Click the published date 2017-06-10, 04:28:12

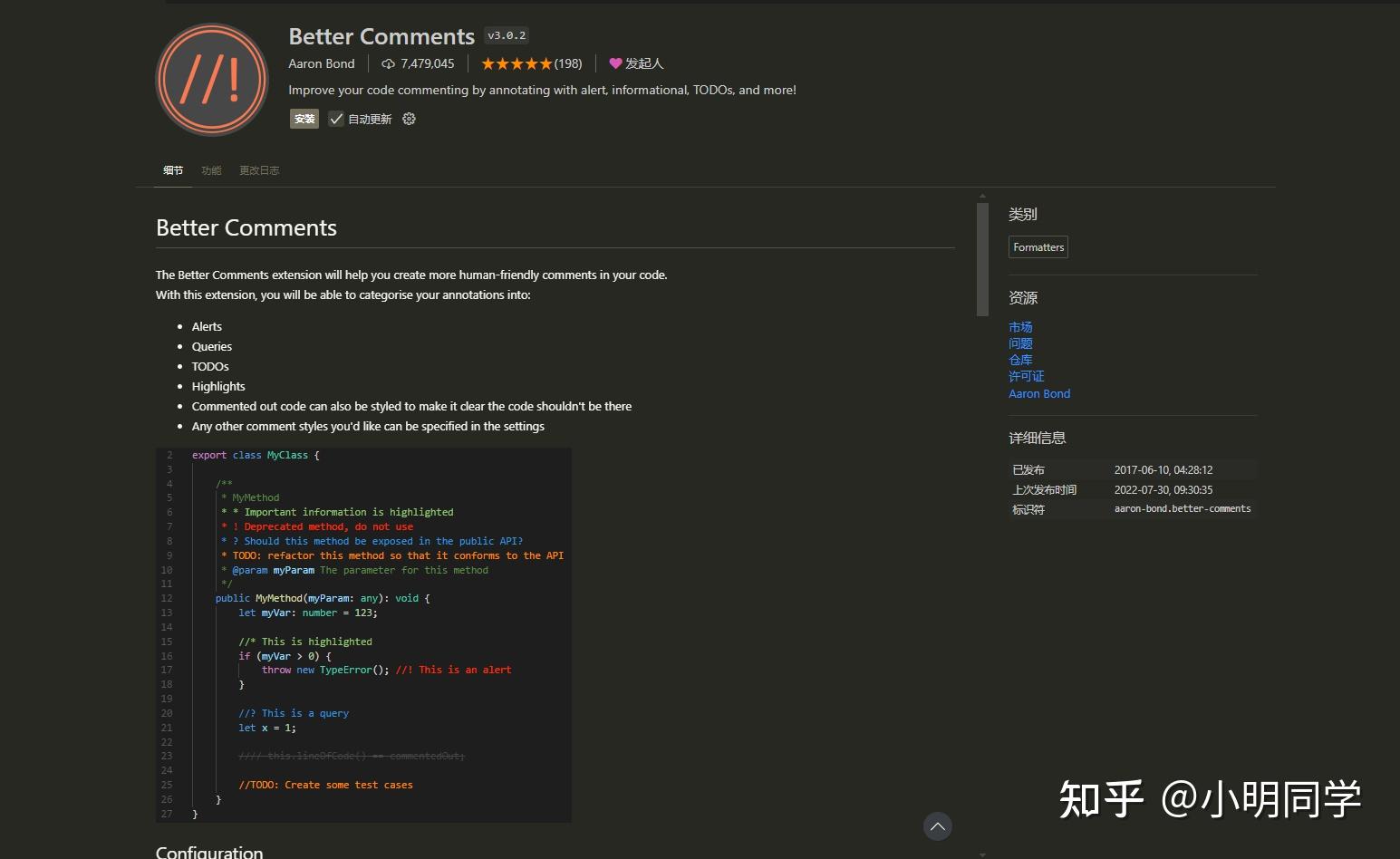point(1163,469)
